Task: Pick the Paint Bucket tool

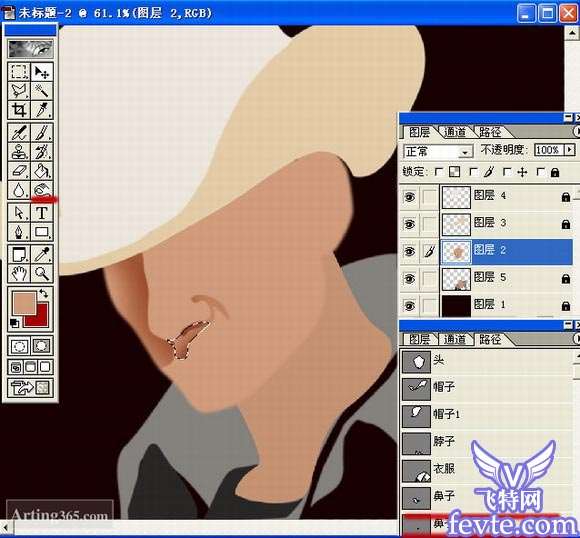Action: point(42,171)
